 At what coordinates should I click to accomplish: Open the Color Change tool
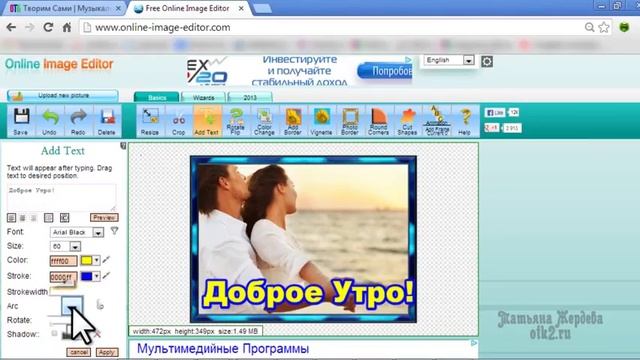click(x=264, y=121)
